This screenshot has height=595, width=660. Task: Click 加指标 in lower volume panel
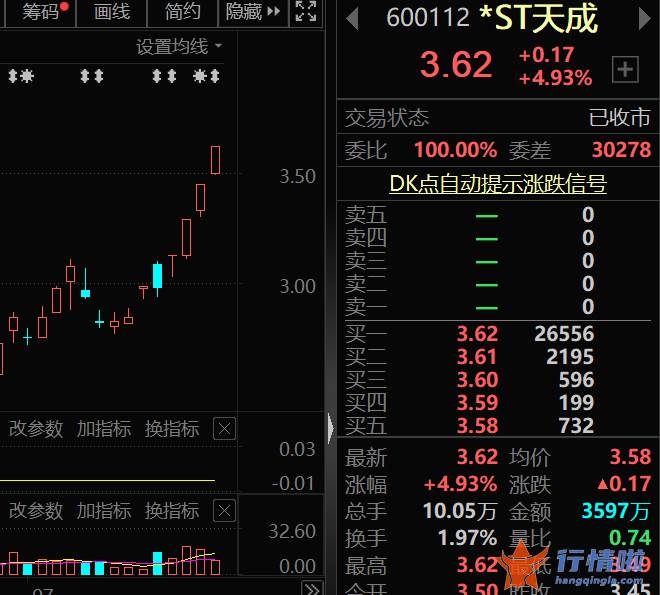tap(104, 511)
